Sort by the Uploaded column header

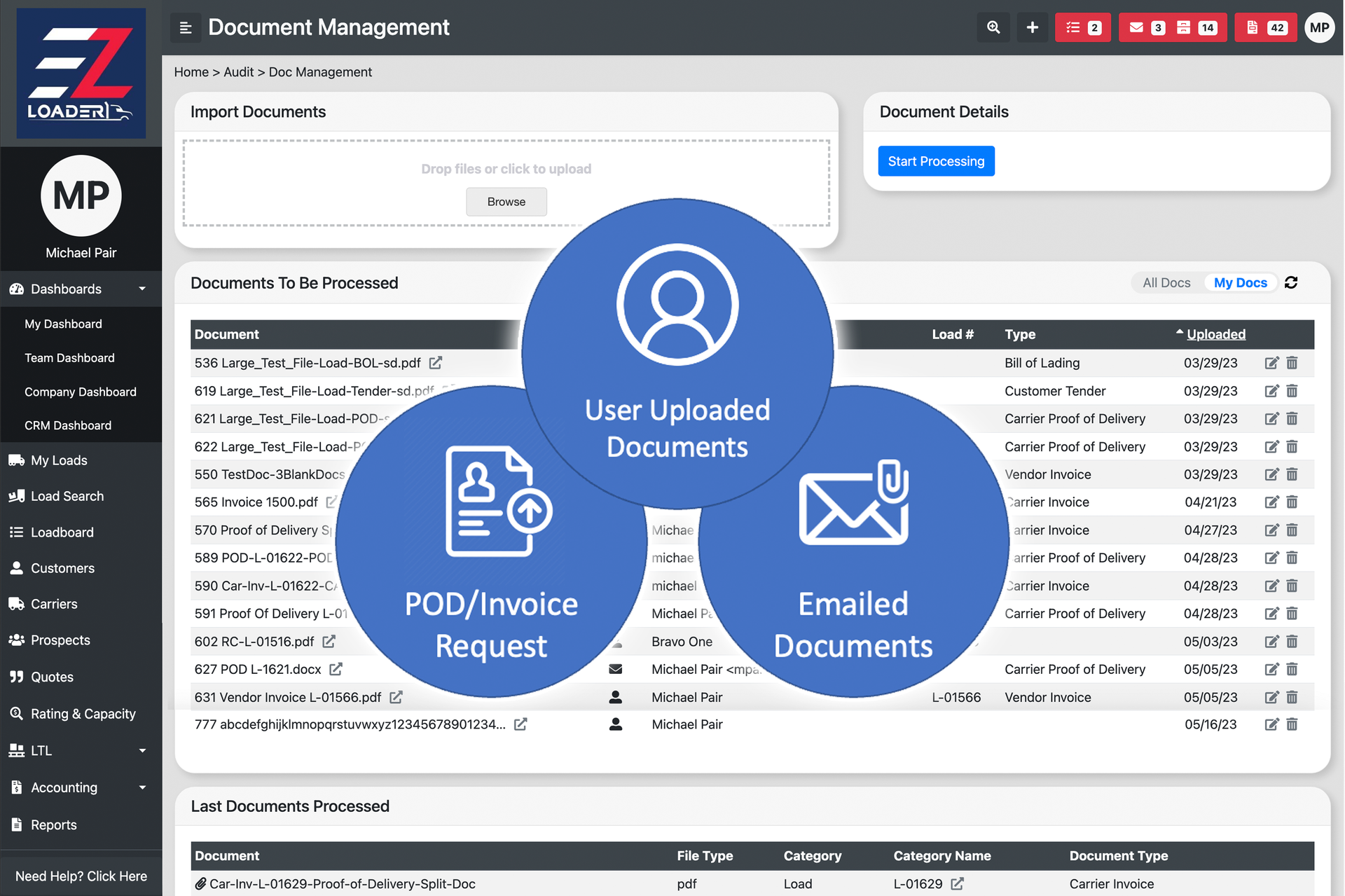(x=1215, y=334)
